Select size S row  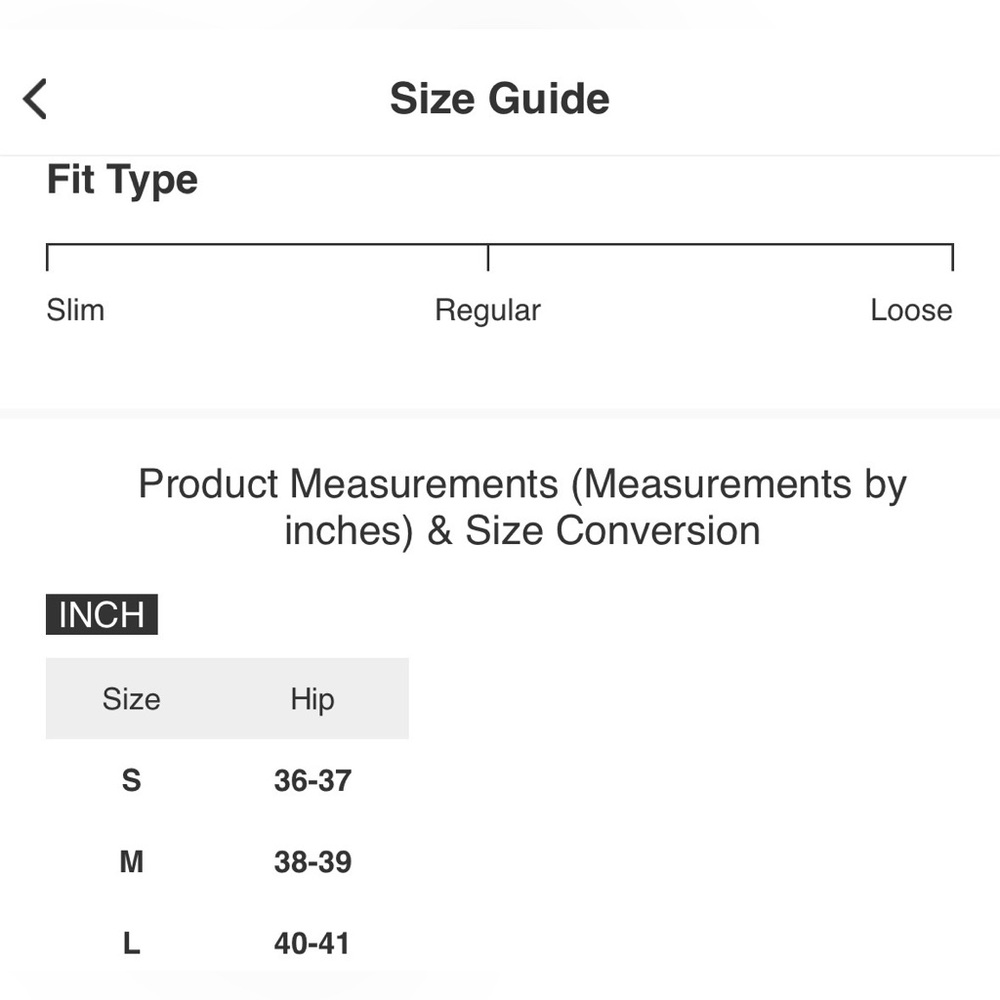[x=227, y=781]
